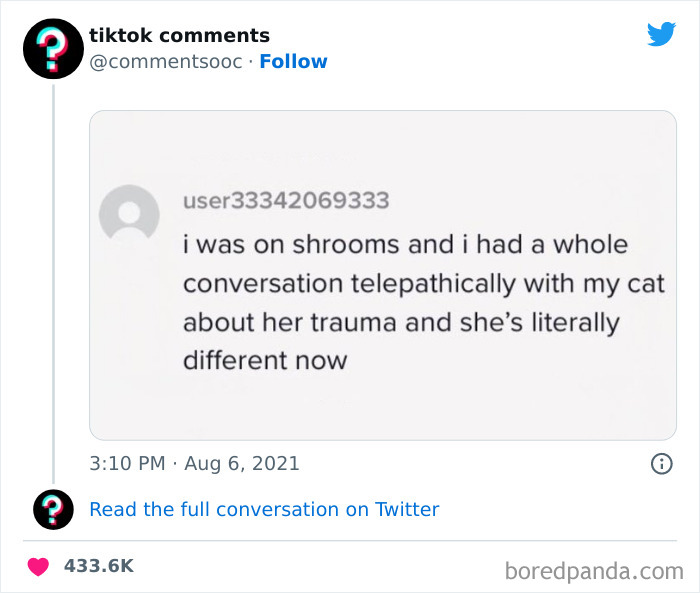Image resolution: width=700 pixels, height=593 pixels.
Task: Click 'conversation telepathically with my cat' line
Action: (423, 283)
